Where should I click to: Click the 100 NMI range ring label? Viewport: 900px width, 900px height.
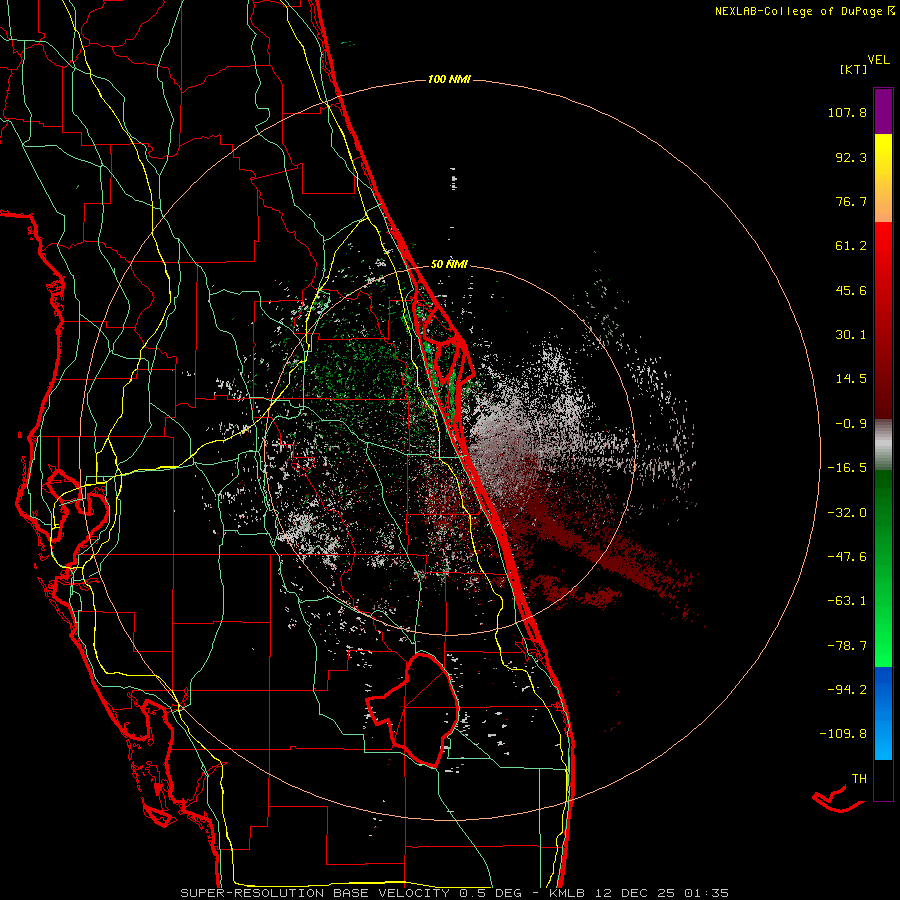coord(449,79)
